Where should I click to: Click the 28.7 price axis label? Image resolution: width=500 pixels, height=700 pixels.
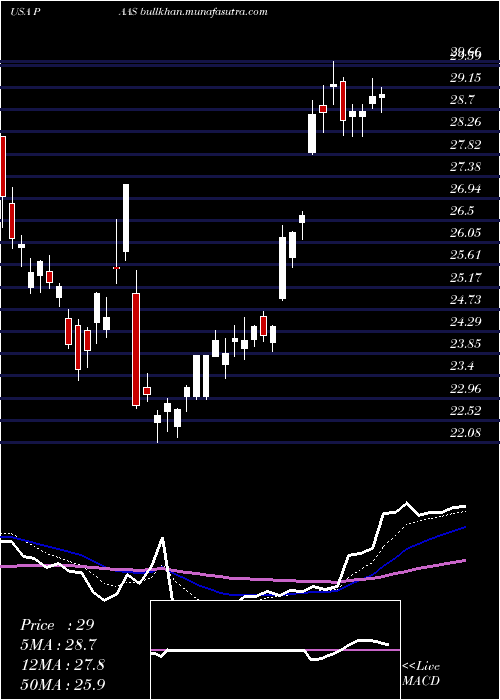(x=462, y=100)
